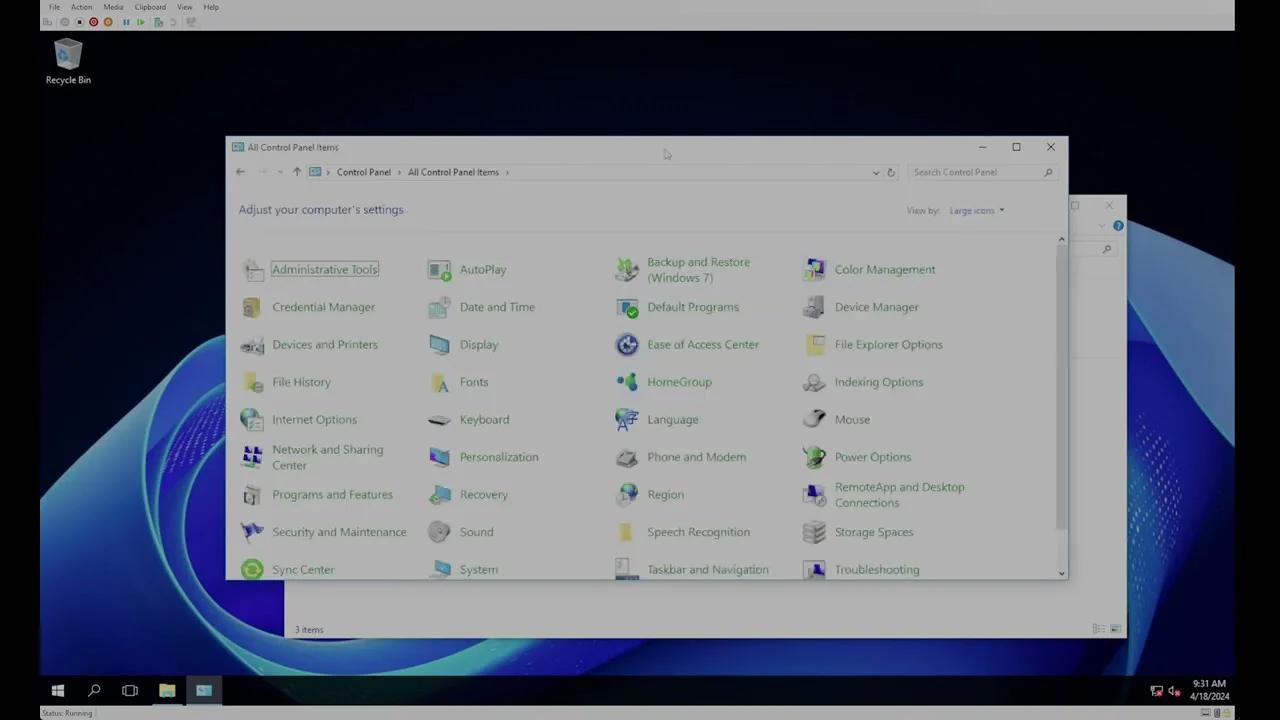The height and width of the screenshot is (720, 1280).
Task: Open the View menu
Action: pos(184,7)
